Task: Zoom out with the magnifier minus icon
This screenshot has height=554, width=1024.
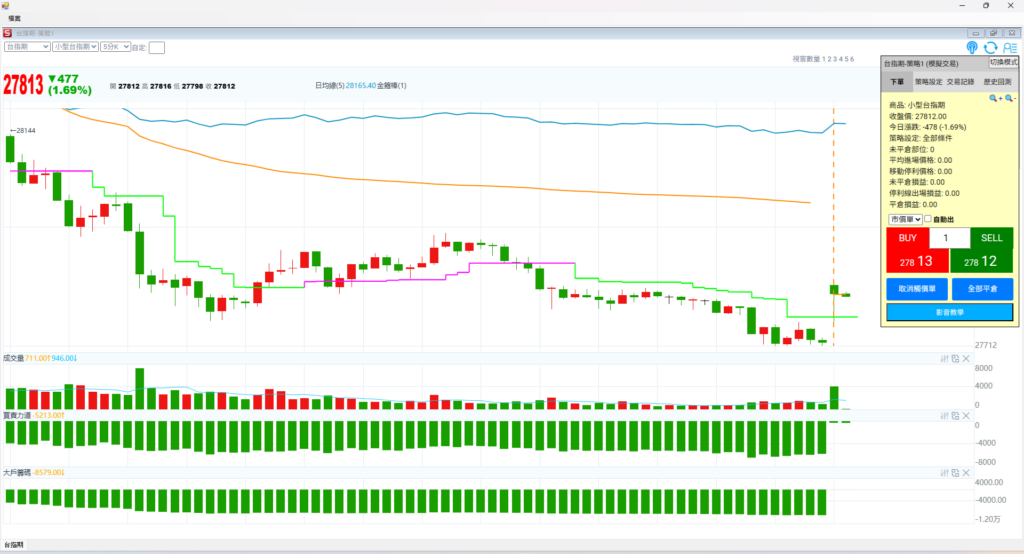Action: [1010, 98]
